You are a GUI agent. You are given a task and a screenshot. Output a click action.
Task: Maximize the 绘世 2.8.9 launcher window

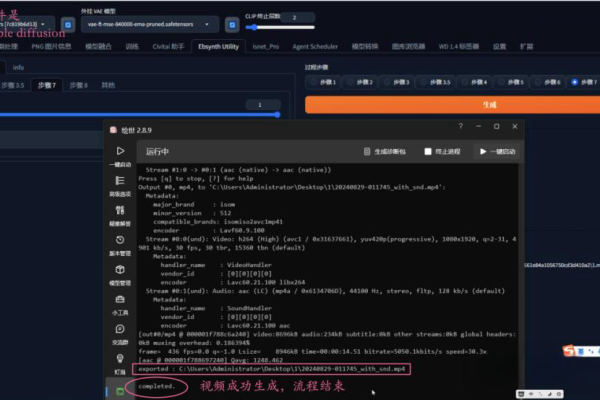coord(496,126)
